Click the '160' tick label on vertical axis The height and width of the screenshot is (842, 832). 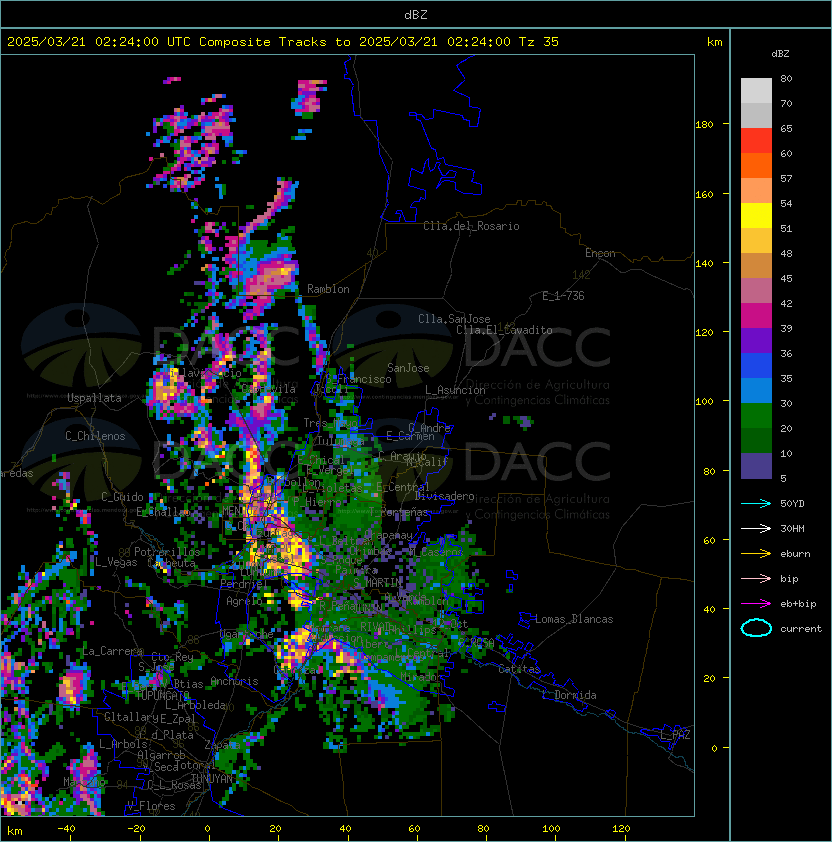pos(704,194)
